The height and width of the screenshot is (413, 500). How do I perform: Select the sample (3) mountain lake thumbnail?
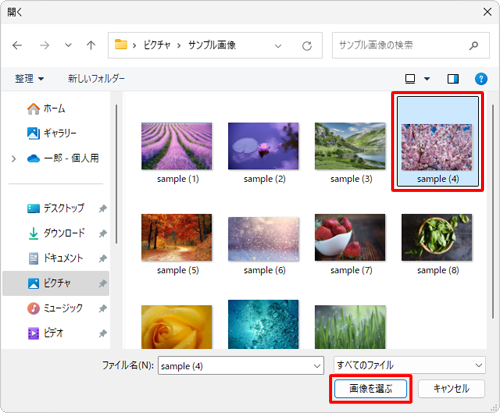point(350,146)
